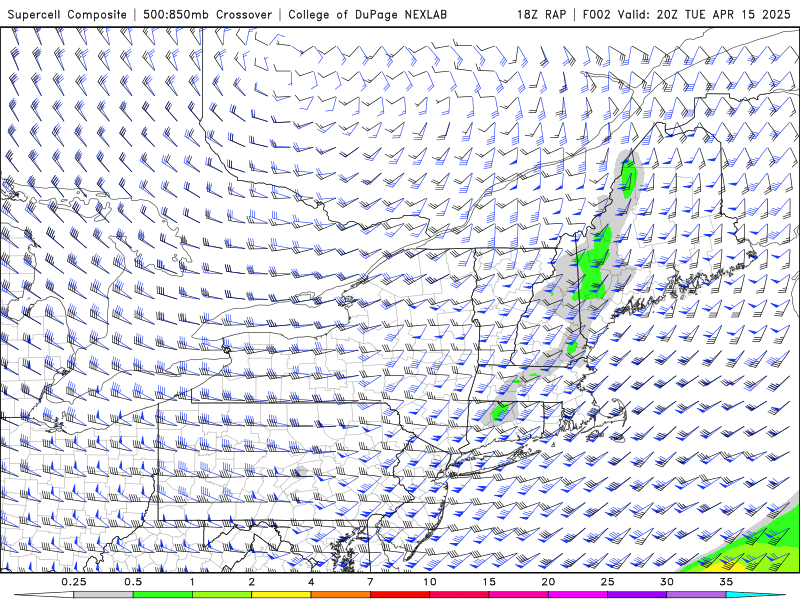
Task: Click the "College of DuPage NEXLAB" text
Action: pyautogui.click(x=367, y=14)
